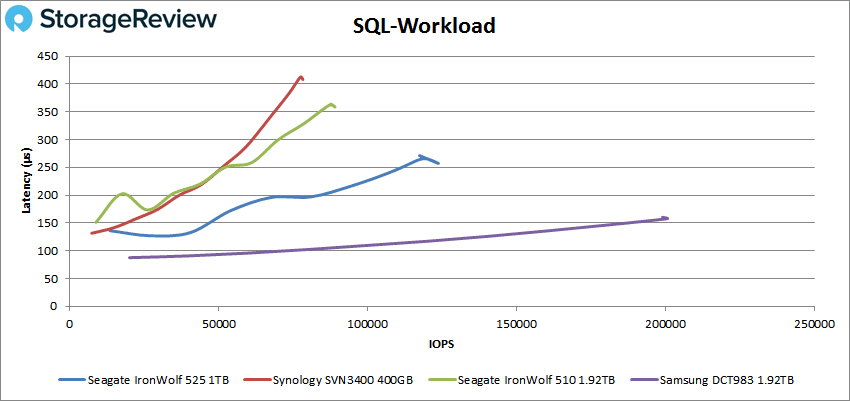
Task: Click the 300 latency axis value
Action: (x=49, y=139)
